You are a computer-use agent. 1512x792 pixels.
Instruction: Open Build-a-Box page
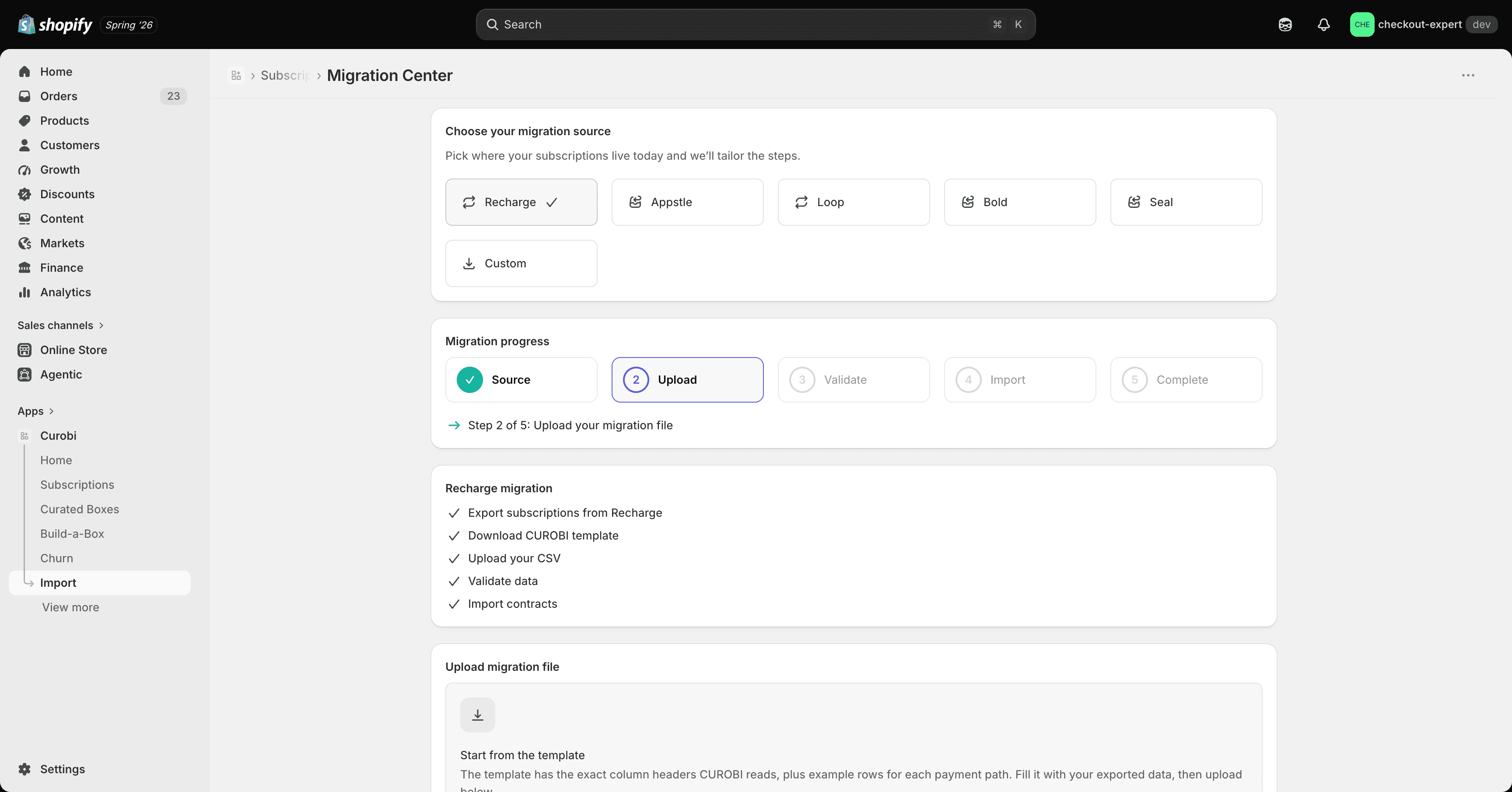tap(72, 534)
